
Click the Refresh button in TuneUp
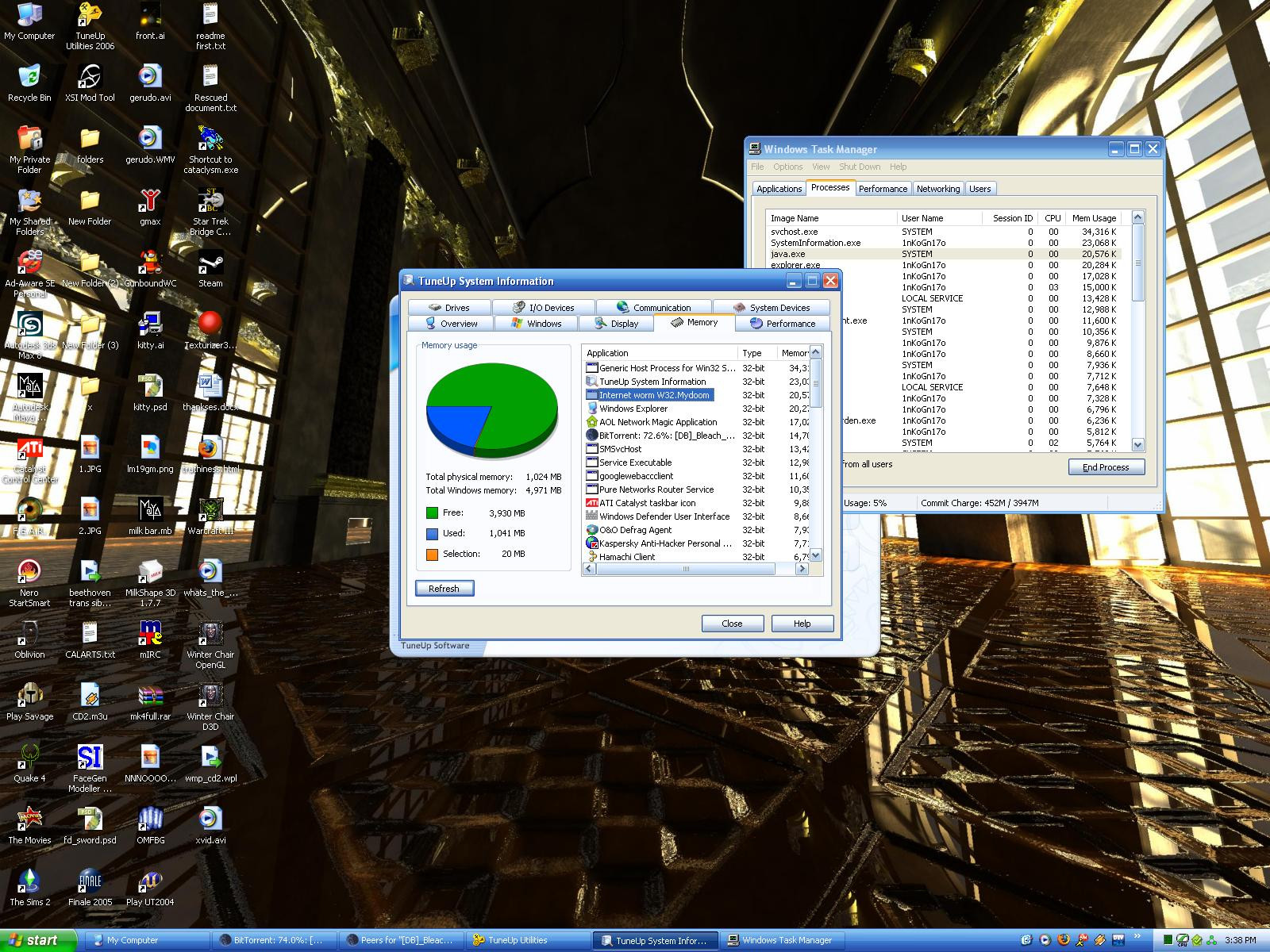click(x=444, y=588)
